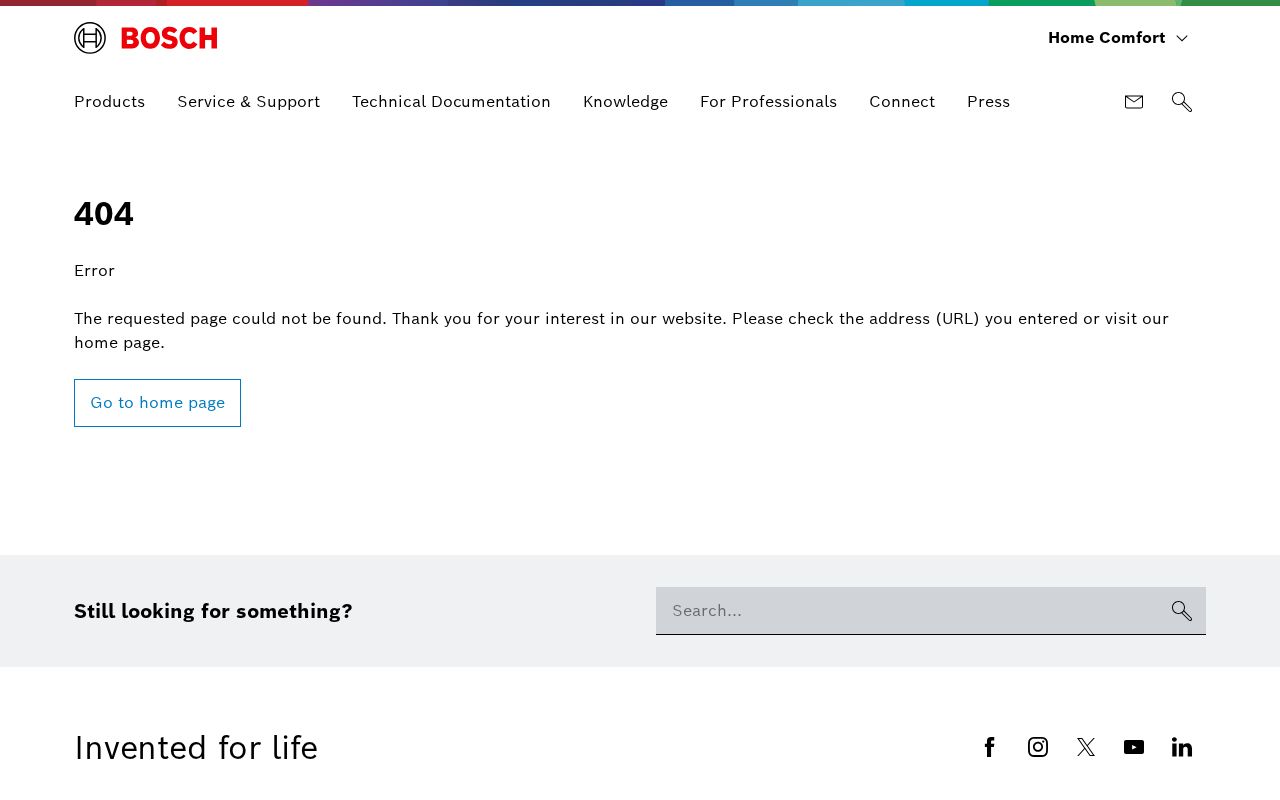Go to the Press section

(988, 102)
